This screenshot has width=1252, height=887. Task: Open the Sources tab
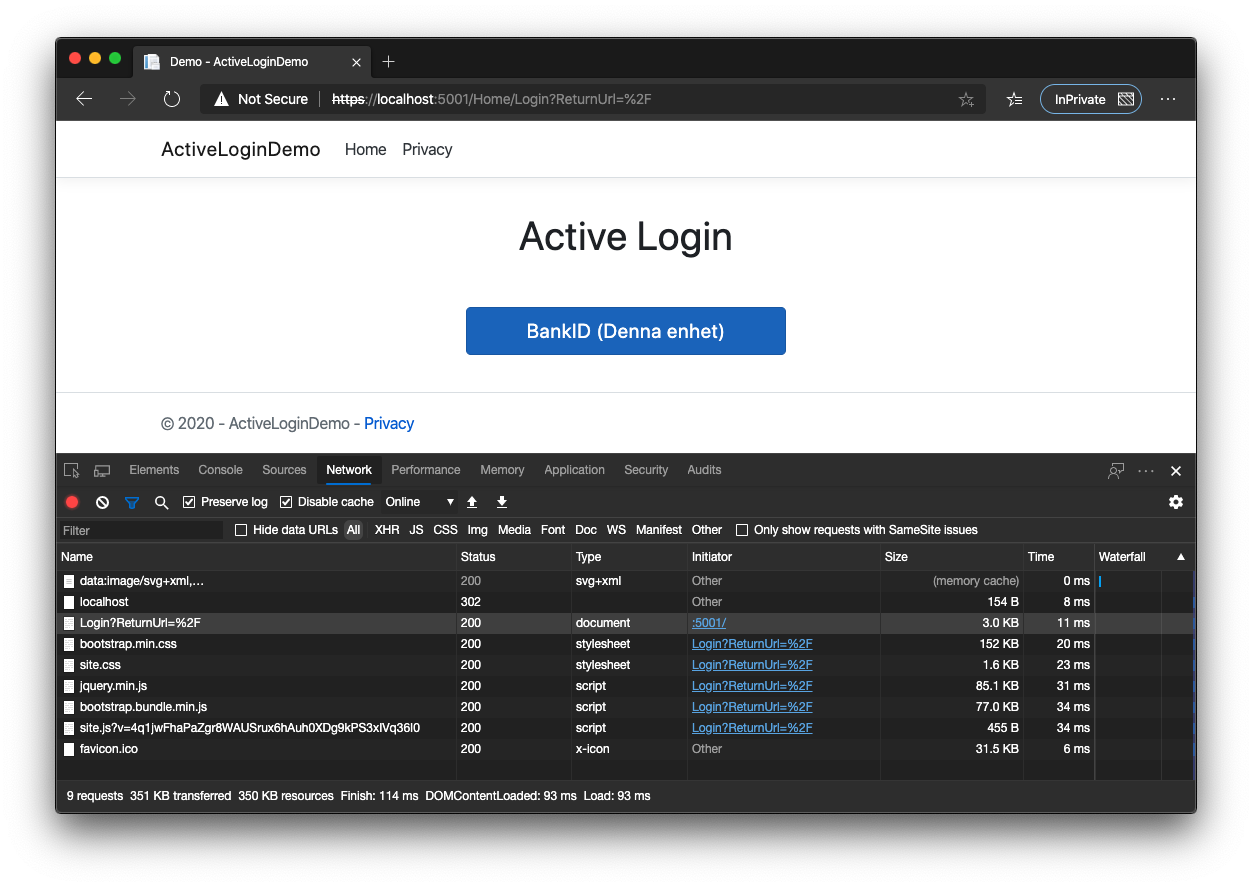(x=284, y=470)
